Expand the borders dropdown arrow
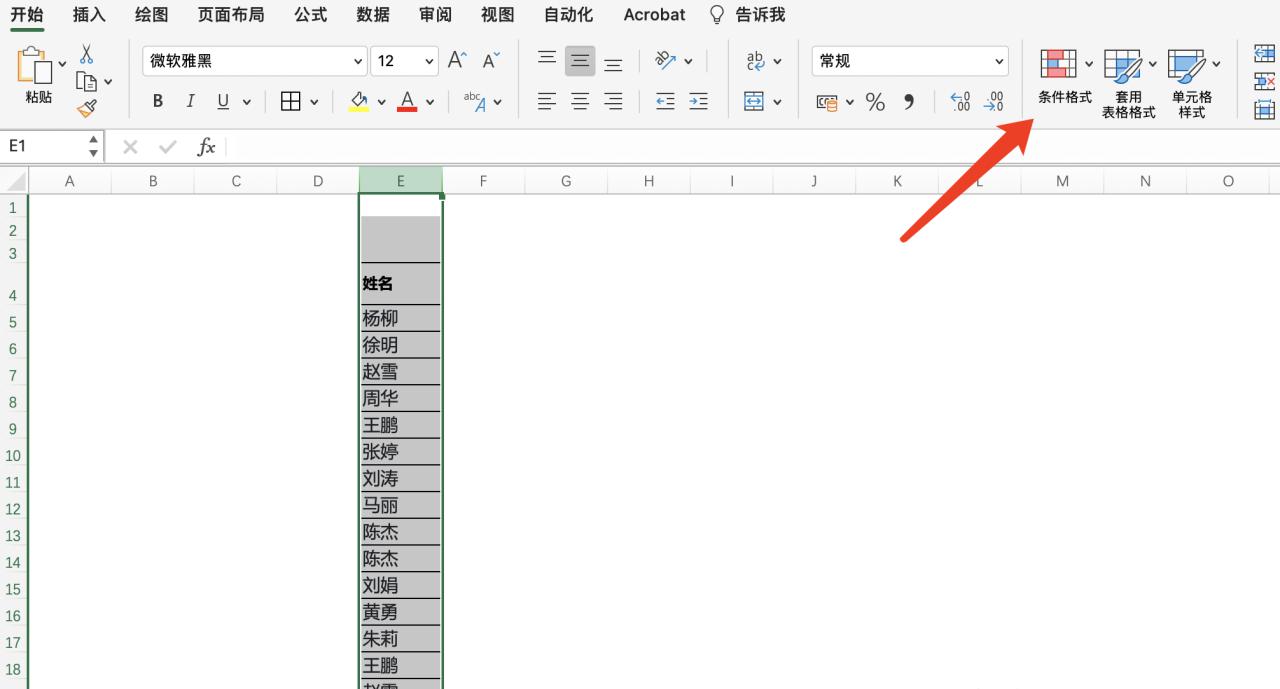Screen dimensions: 1280x689 point(314,102)
